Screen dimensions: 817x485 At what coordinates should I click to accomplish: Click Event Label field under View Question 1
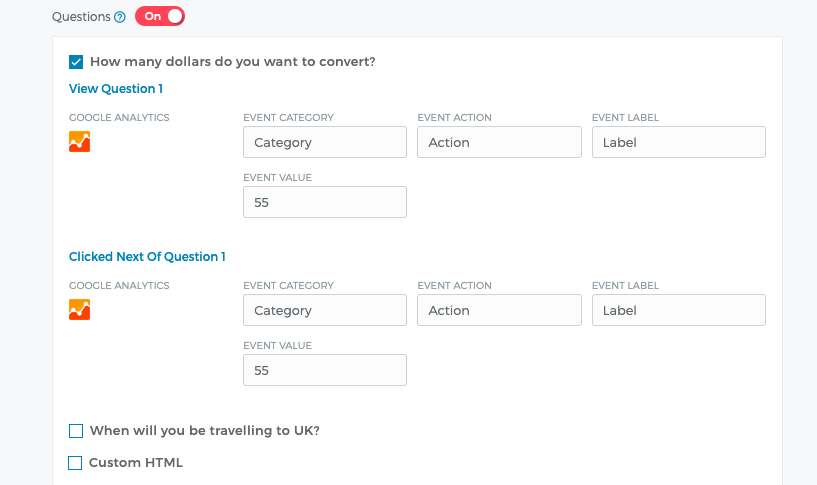678,142
